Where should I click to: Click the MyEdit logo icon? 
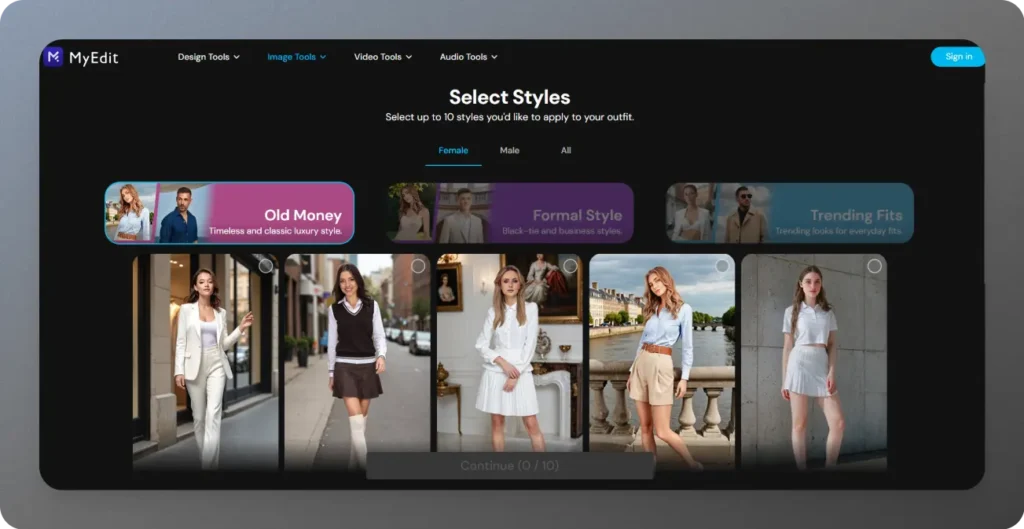pyautogui.click(x=53, y=57)
